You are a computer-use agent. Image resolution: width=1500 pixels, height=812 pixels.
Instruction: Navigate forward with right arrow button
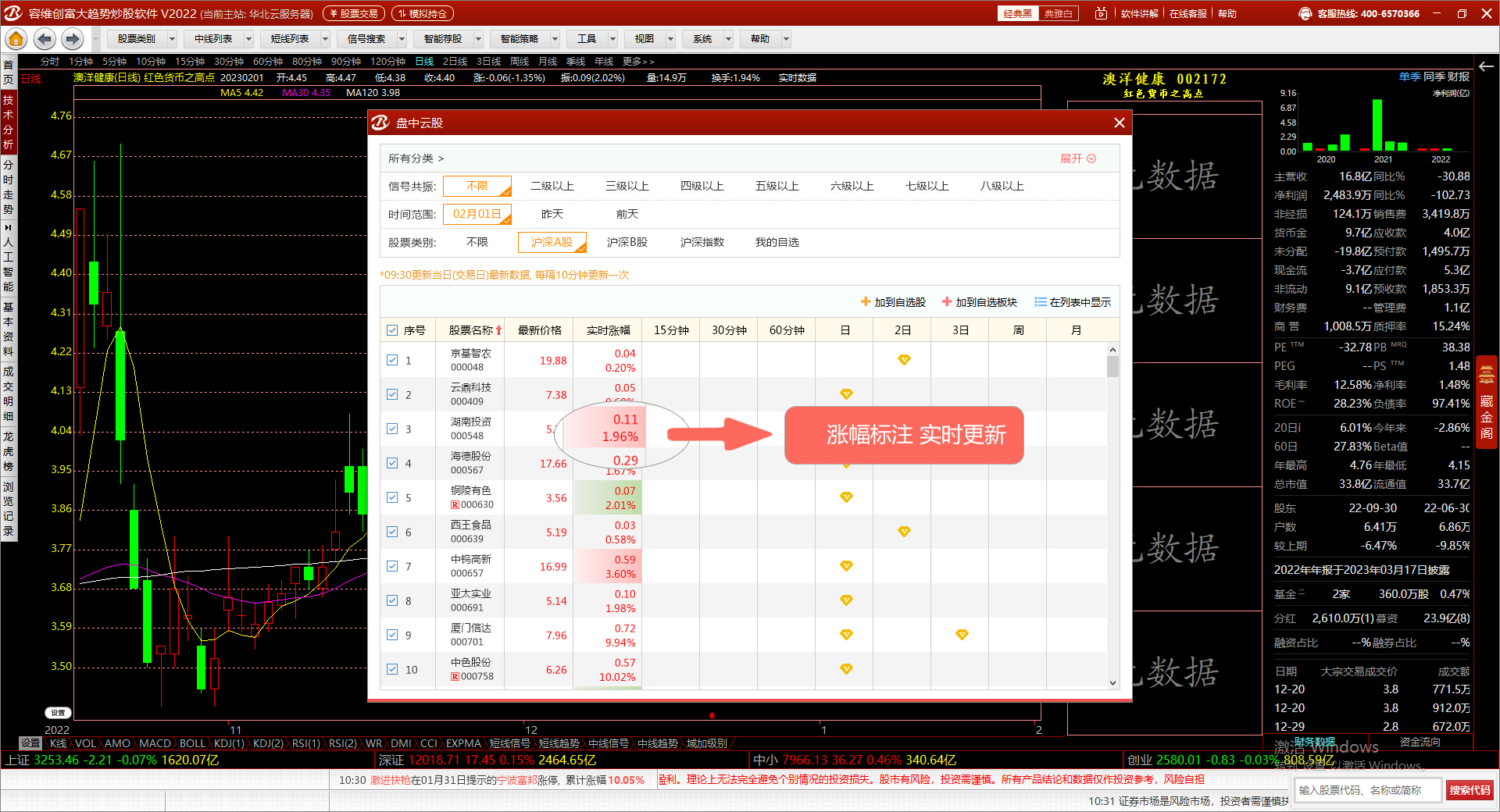pos(73,38)
